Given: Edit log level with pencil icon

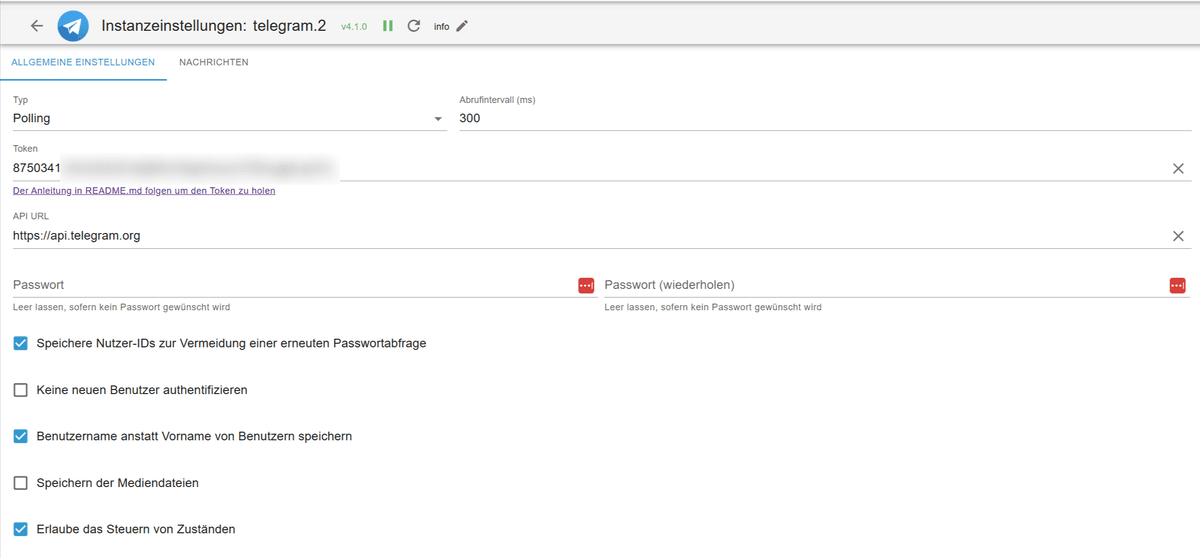Looking at the screenshot, I should pos(462,26).
